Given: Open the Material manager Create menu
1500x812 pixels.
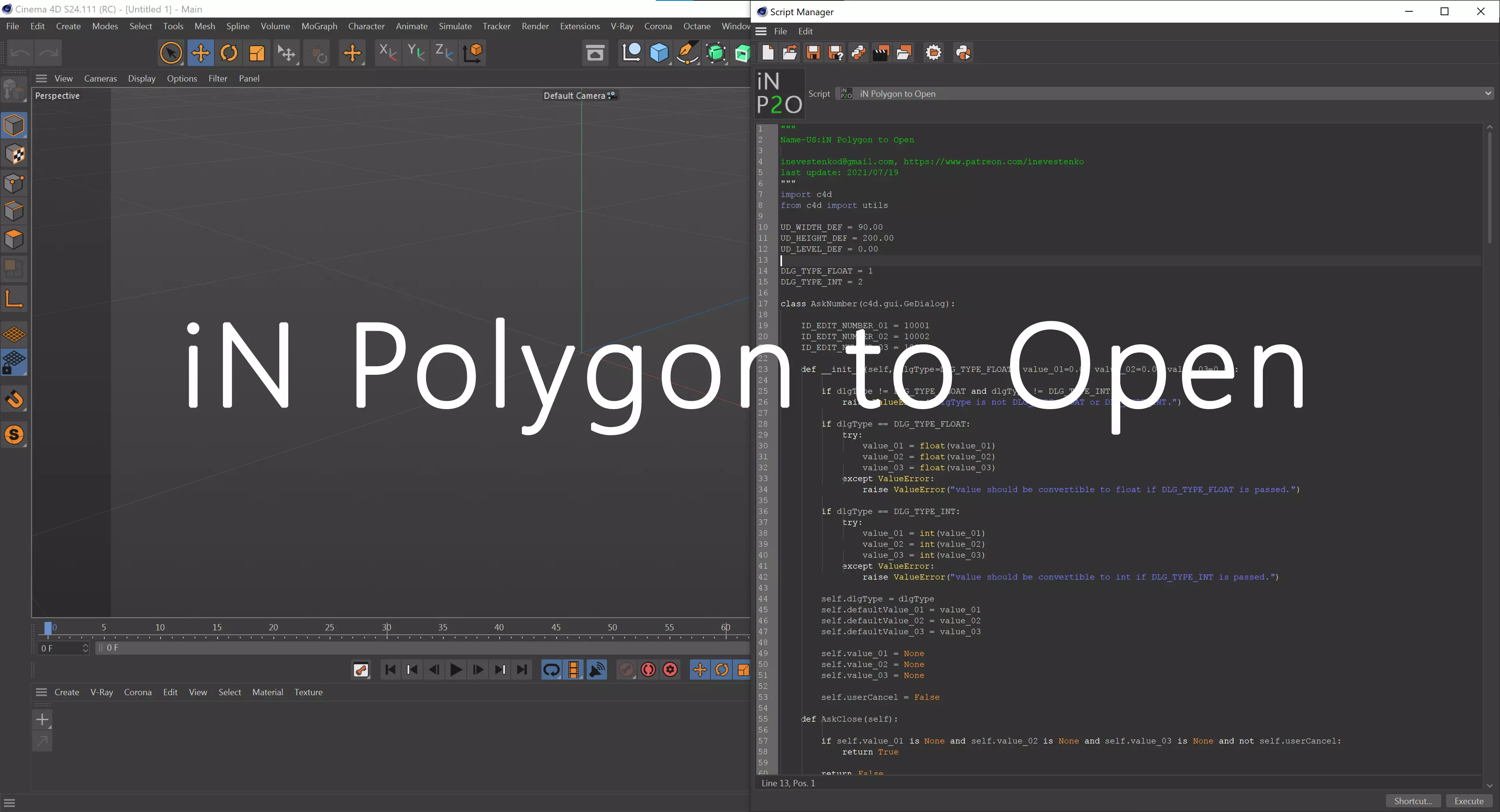Looking at the screenshot, I should tap(66, 692).
